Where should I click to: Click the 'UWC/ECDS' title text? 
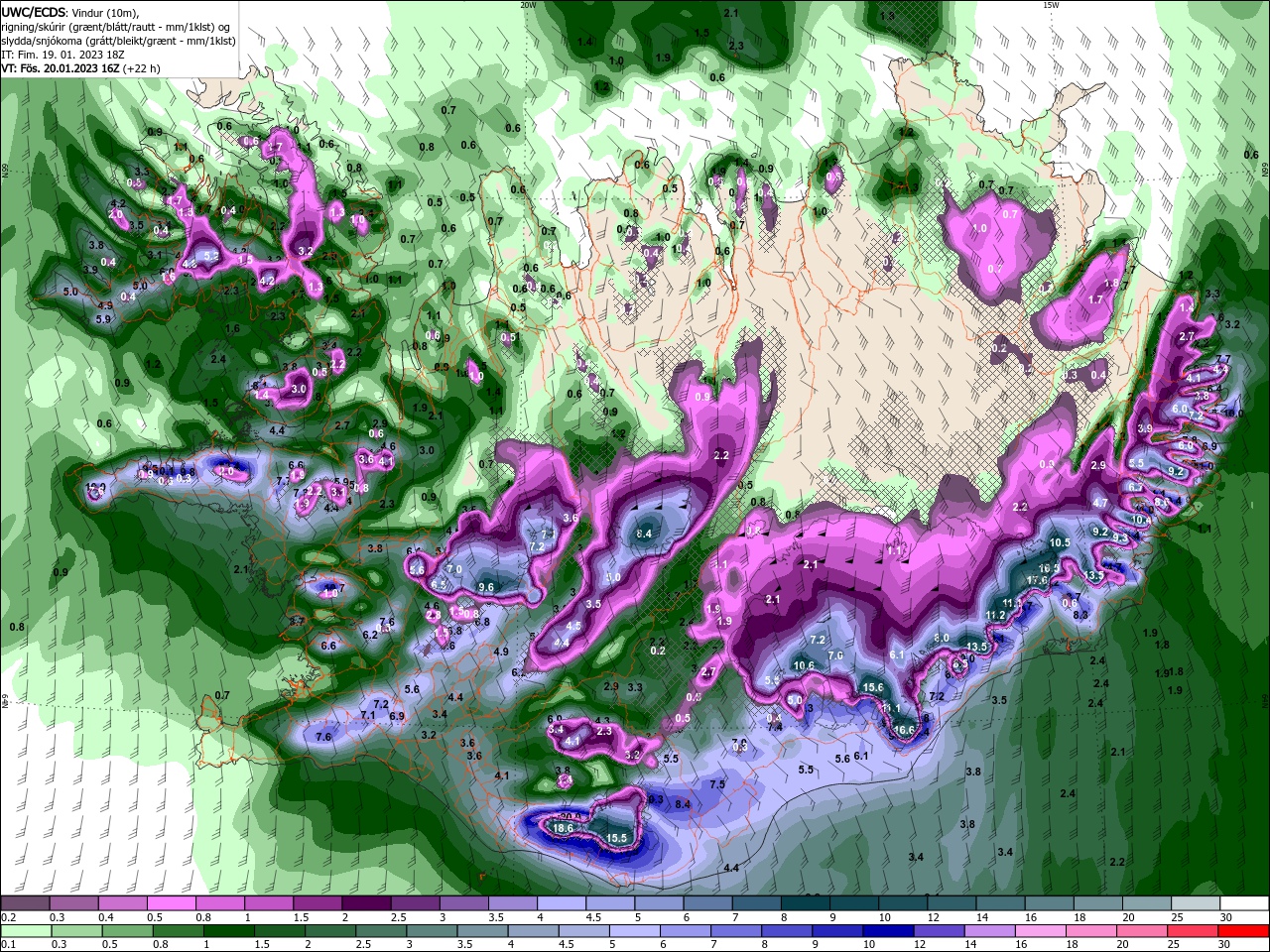pyautogui.click(x=32, y=11)
